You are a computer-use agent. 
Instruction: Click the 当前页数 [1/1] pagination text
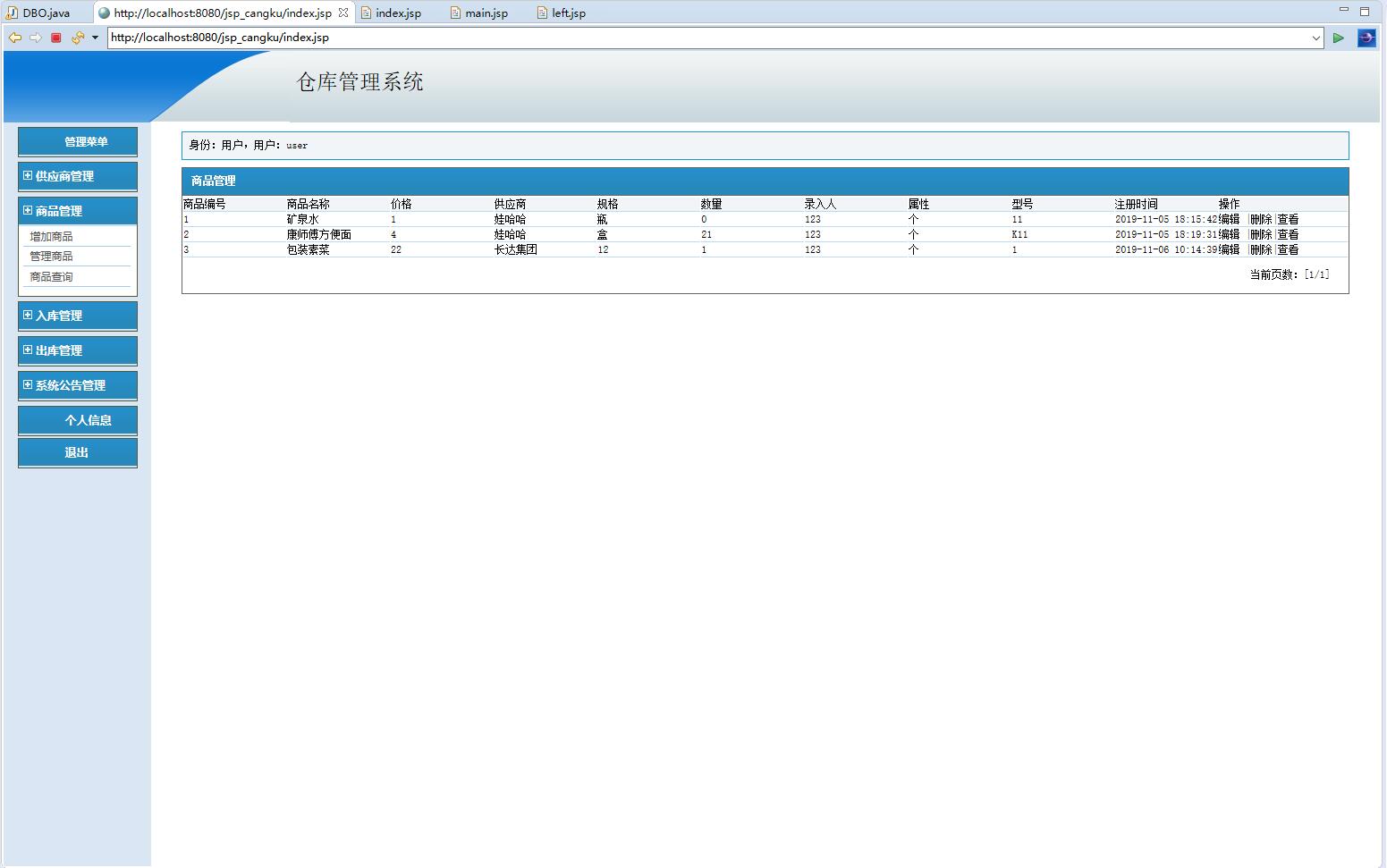click(1290, 274)
